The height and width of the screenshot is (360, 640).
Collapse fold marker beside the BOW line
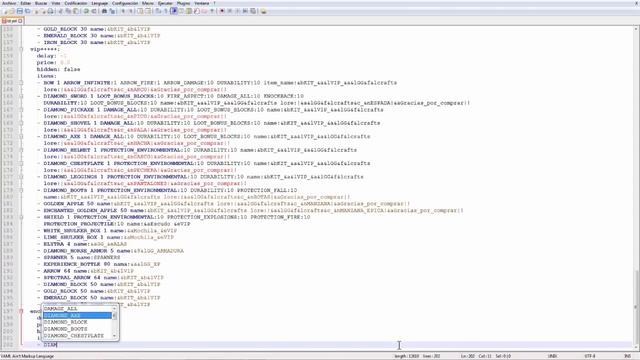point(21,83)
